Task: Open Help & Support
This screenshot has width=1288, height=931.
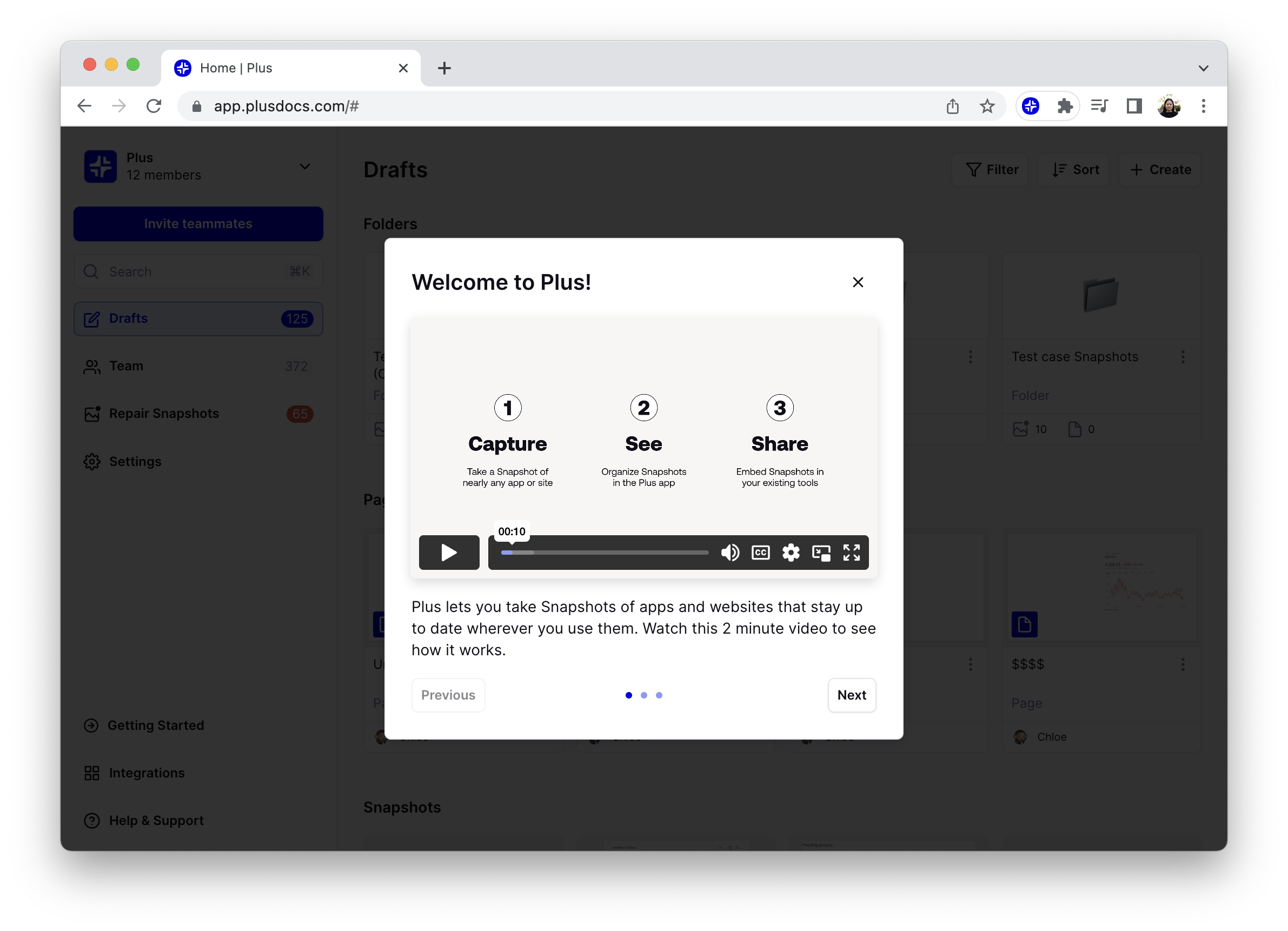Action: (x=144, y=820)
